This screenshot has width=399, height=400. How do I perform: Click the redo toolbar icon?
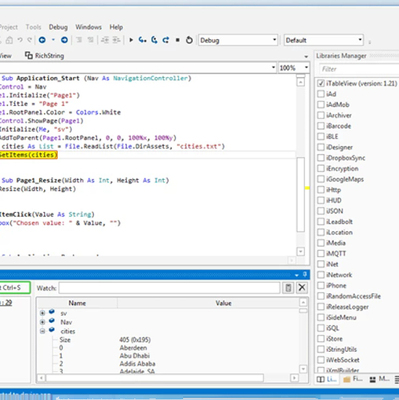pos(30,40)
